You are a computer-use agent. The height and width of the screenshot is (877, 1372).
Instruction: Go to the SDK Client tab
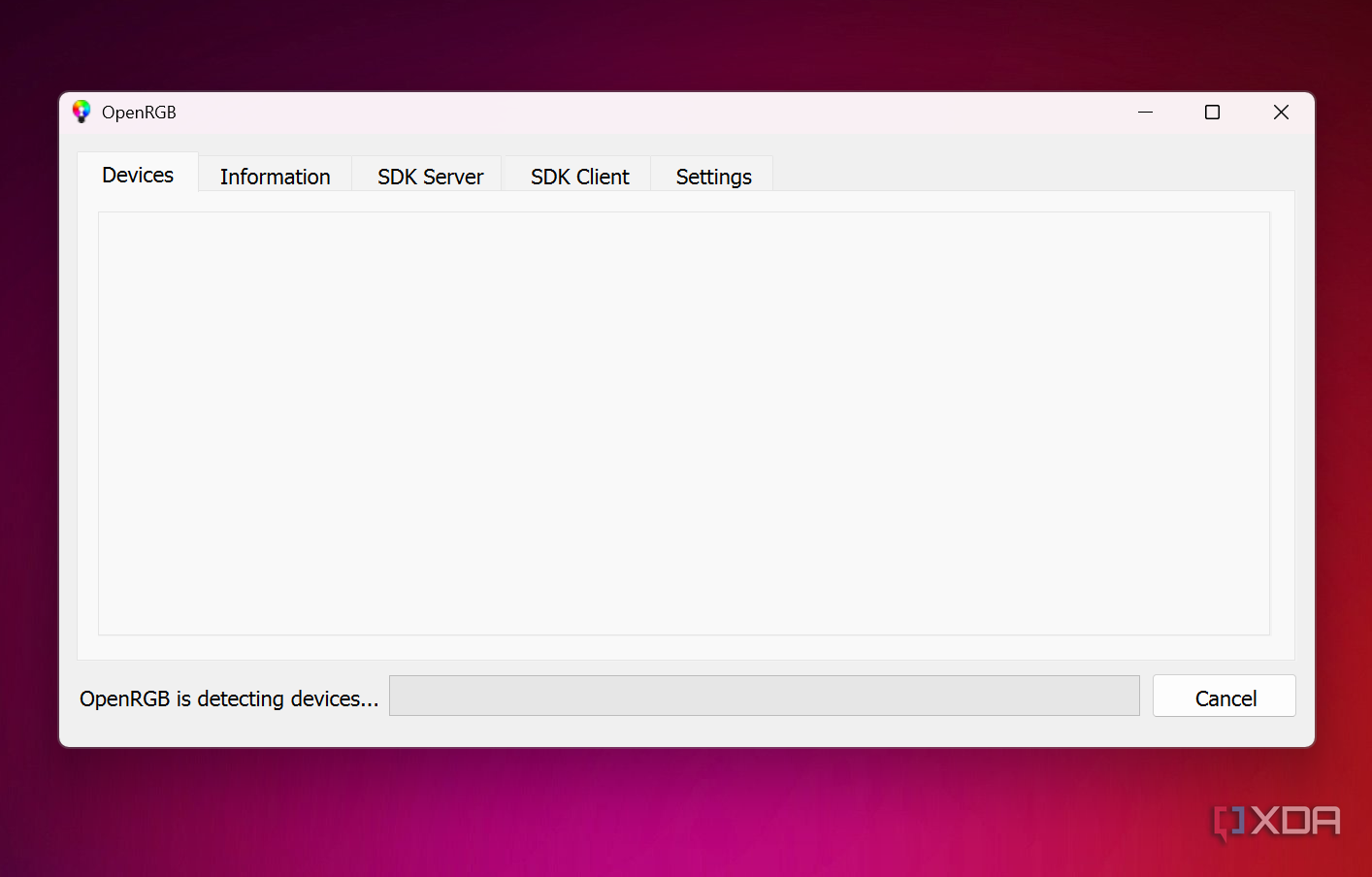tap(579, 176)
